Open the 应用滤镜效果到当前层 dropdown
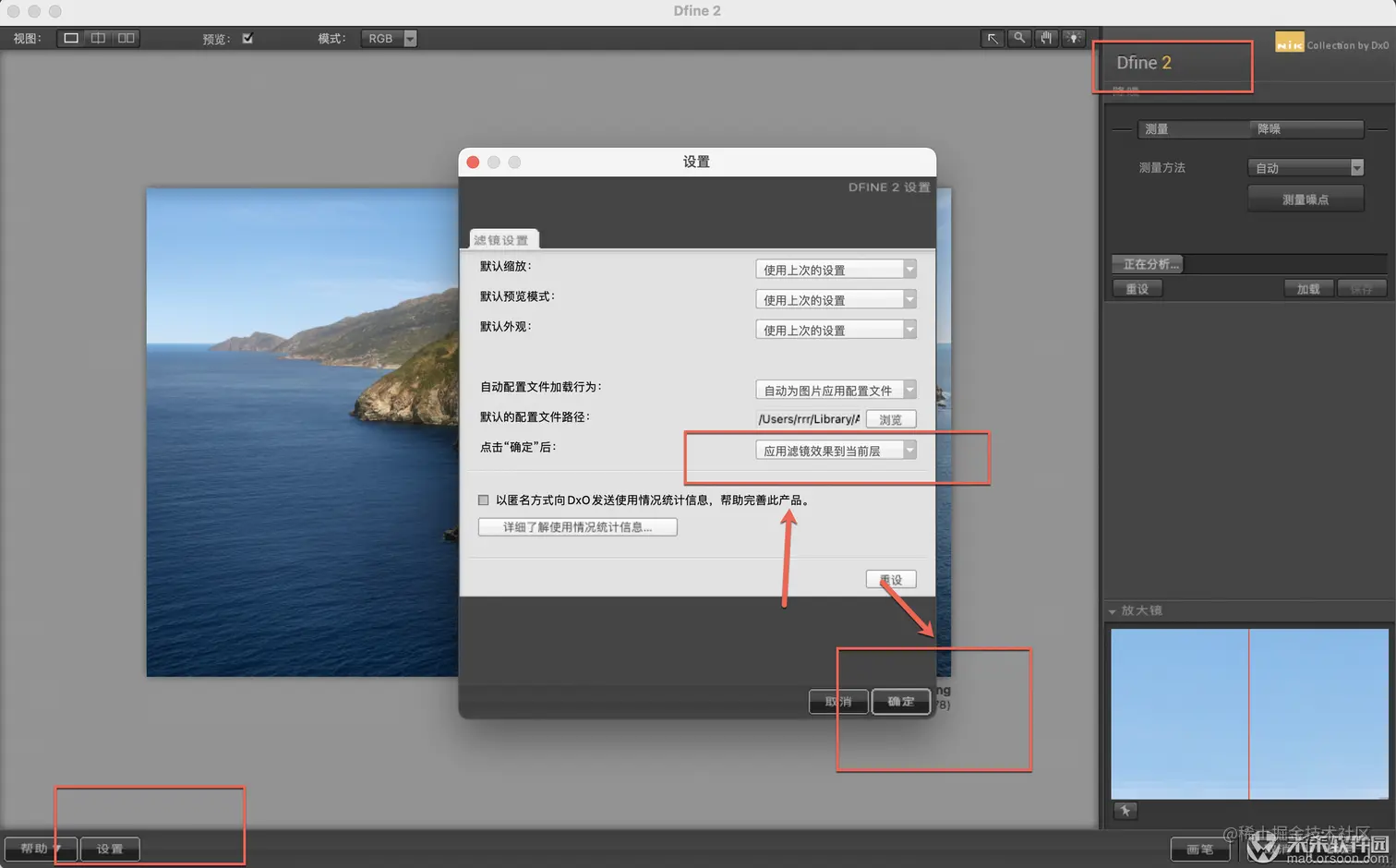The width and height of the screenshot is (1396, 868). point(836,450)
